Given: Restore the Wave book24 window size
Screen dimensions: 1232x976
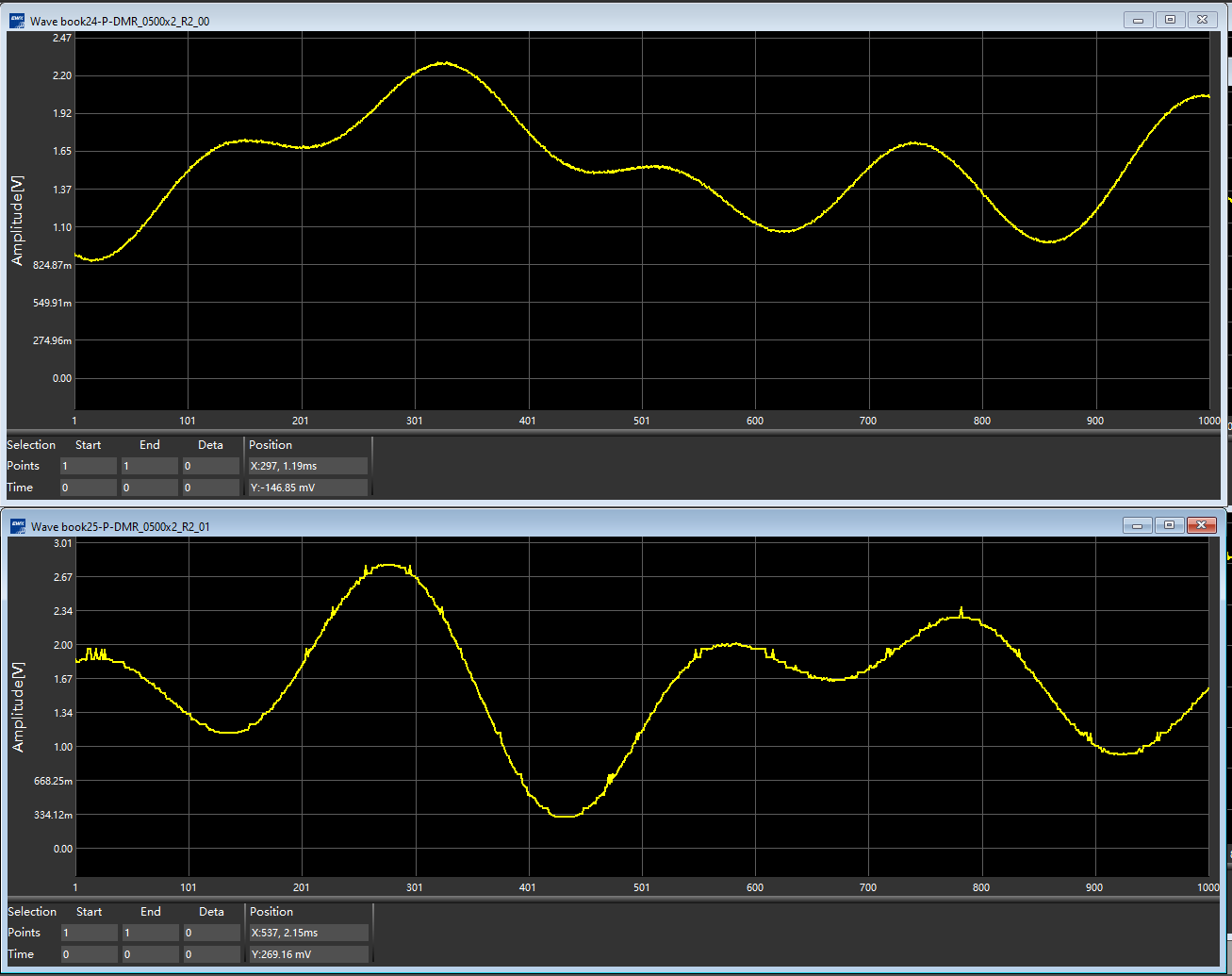Looking at the screenshot, I should pos(1170,20).
